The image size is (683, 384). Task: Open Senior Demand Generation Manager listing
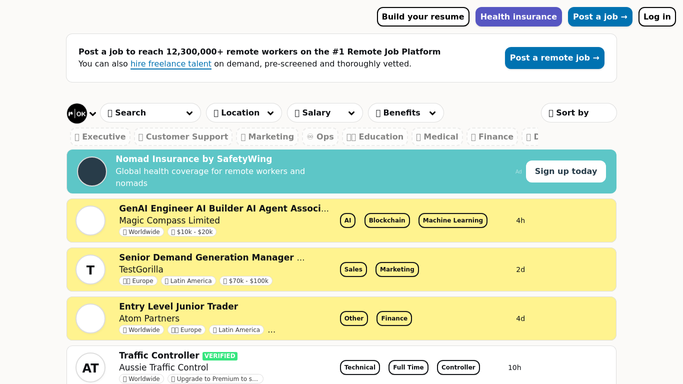click(x=212, y=257)
